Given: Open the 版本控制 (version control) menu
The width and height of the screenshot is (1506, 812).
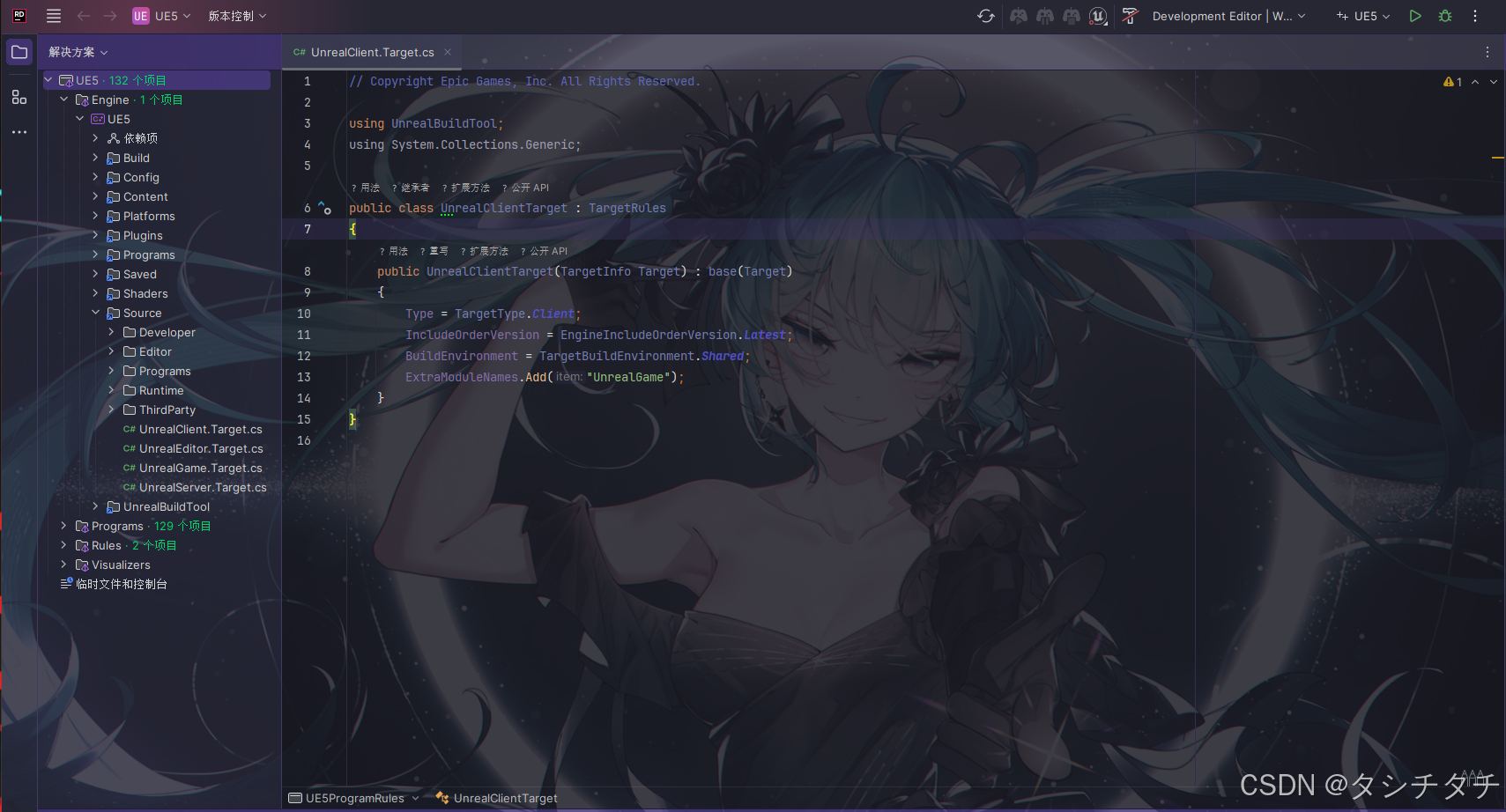Looking at the screenshot, I should [x=237, y=16].
